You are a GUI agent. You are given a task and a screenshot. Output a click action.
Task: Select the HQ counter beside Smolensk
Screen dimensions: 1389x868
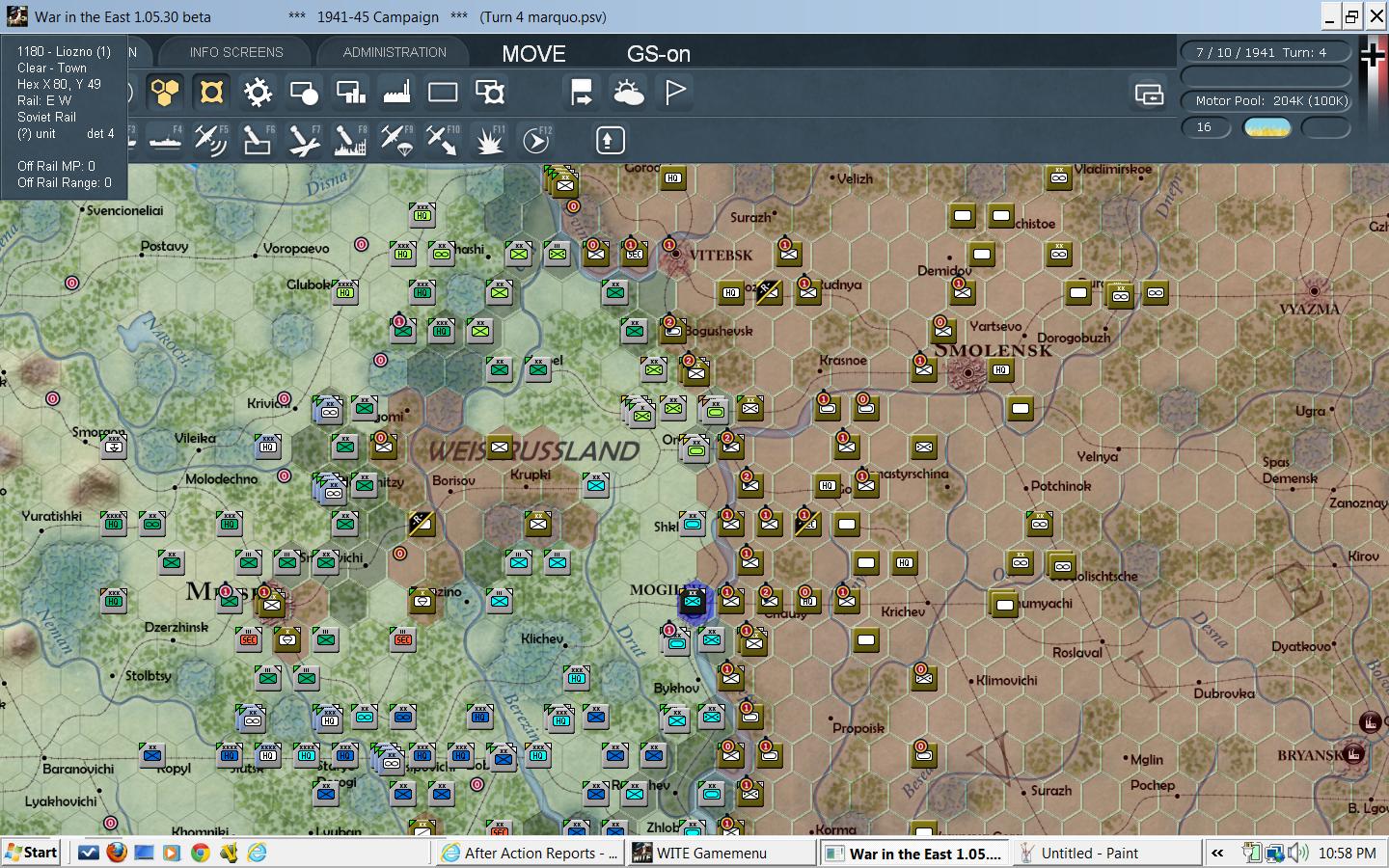(x=1001, y=369)
